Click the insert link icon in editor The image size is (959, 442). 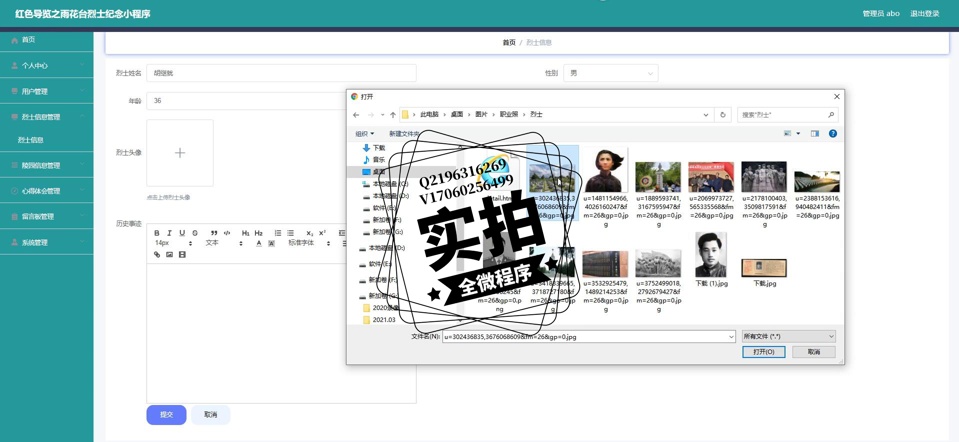pos(157,255)
